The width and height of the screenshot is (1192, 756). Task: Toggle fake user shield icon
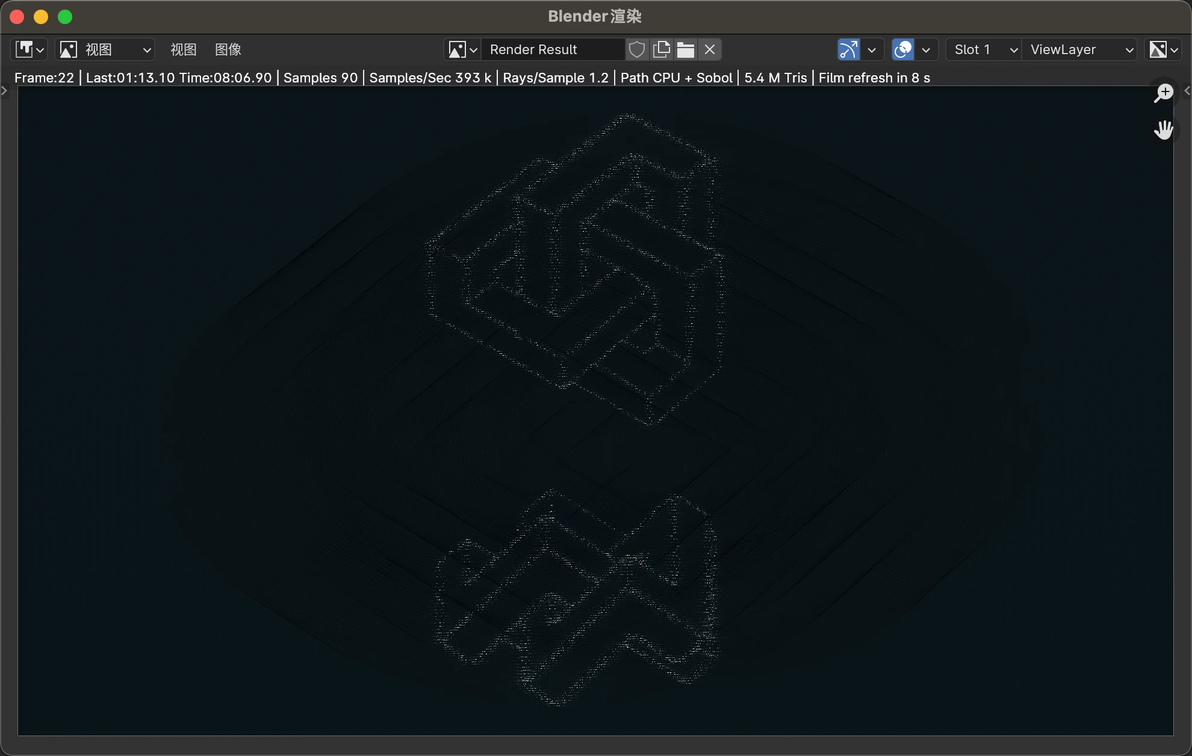[x=637, y=49]
